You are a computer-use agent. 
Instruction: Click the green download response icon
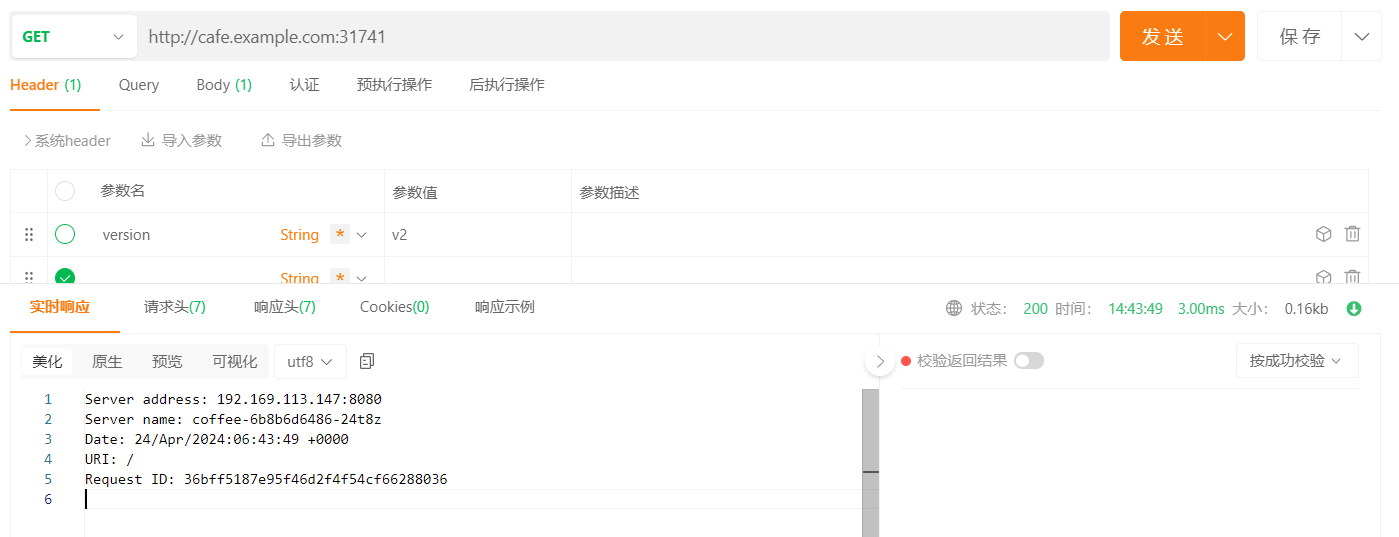click(1354, 308)
